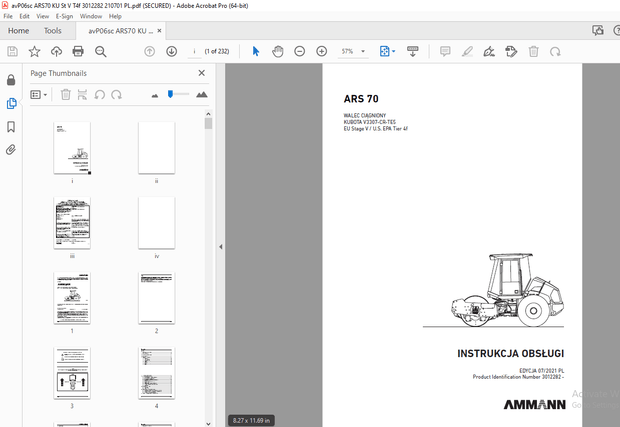The width and height of the screenshot is (620, 427).
Task: Click the Sign document pen icon
Action: click(x=489, y=51)
